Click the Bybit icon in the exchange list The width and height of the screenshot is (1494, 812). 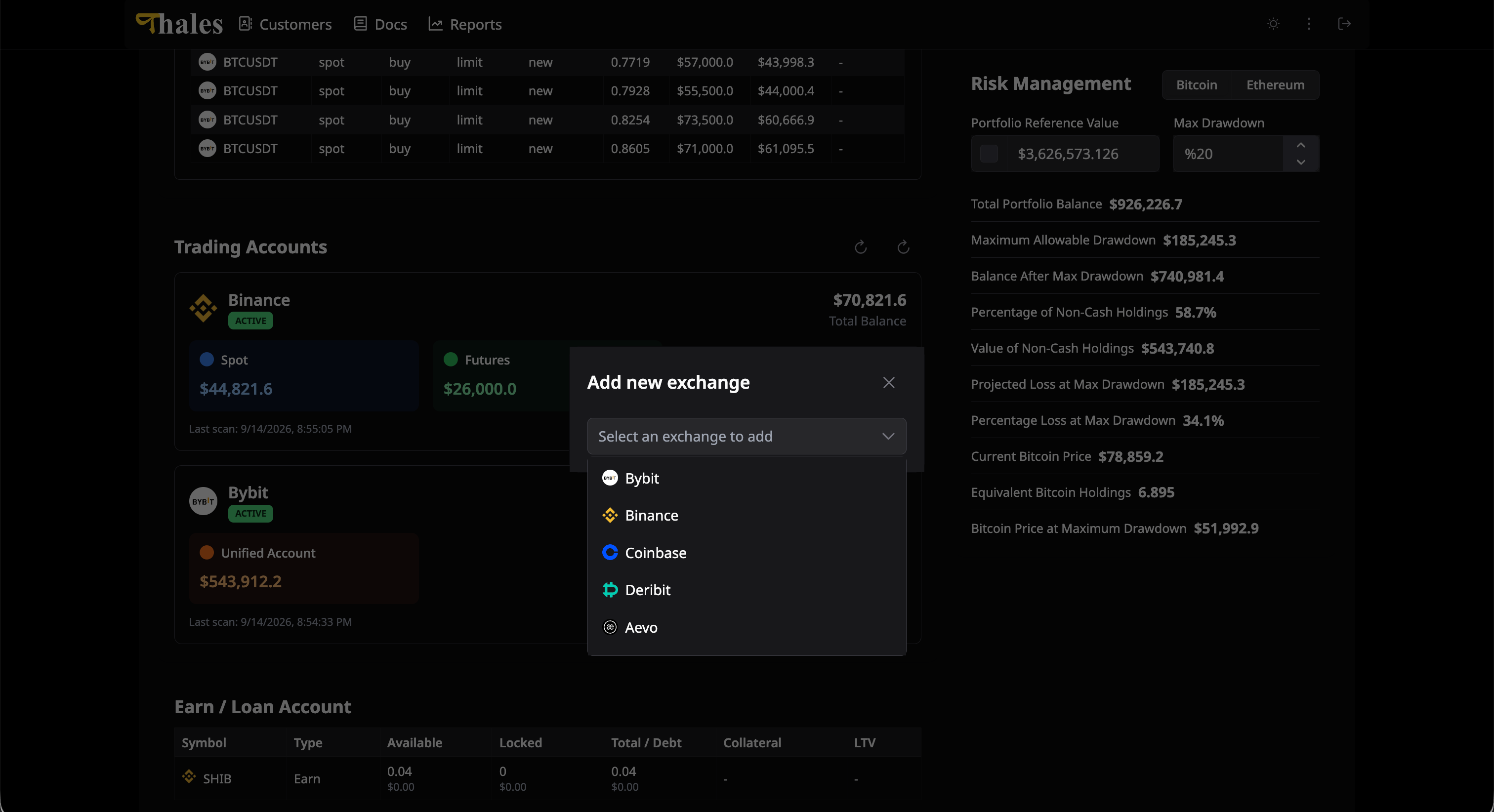pyautogui.click(x=610, y=478)
